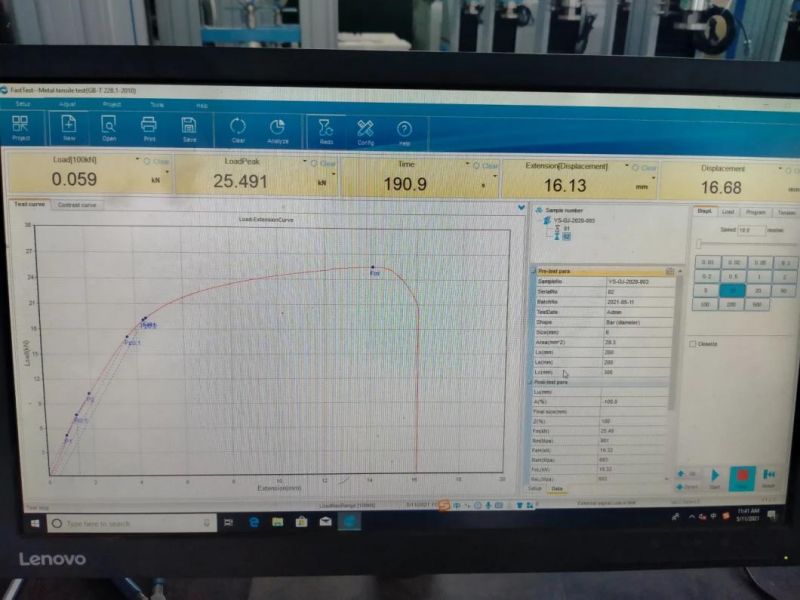Open Microsoft Store from taskbar
Screen dimensions: 800x600
(x=302, y=521)
